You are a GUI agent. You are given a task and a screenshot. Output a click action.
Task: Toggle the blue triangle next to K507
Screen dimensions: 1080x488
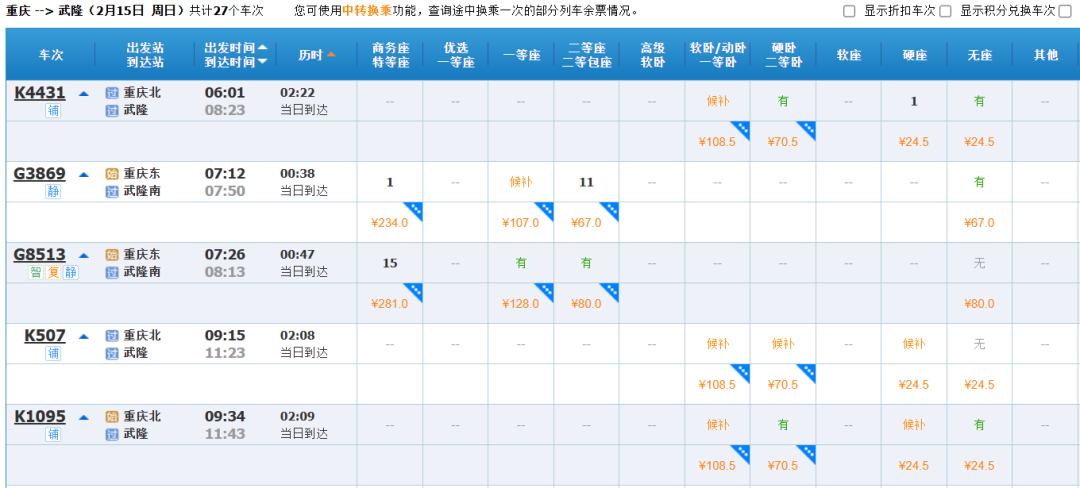tap(84, 337)
